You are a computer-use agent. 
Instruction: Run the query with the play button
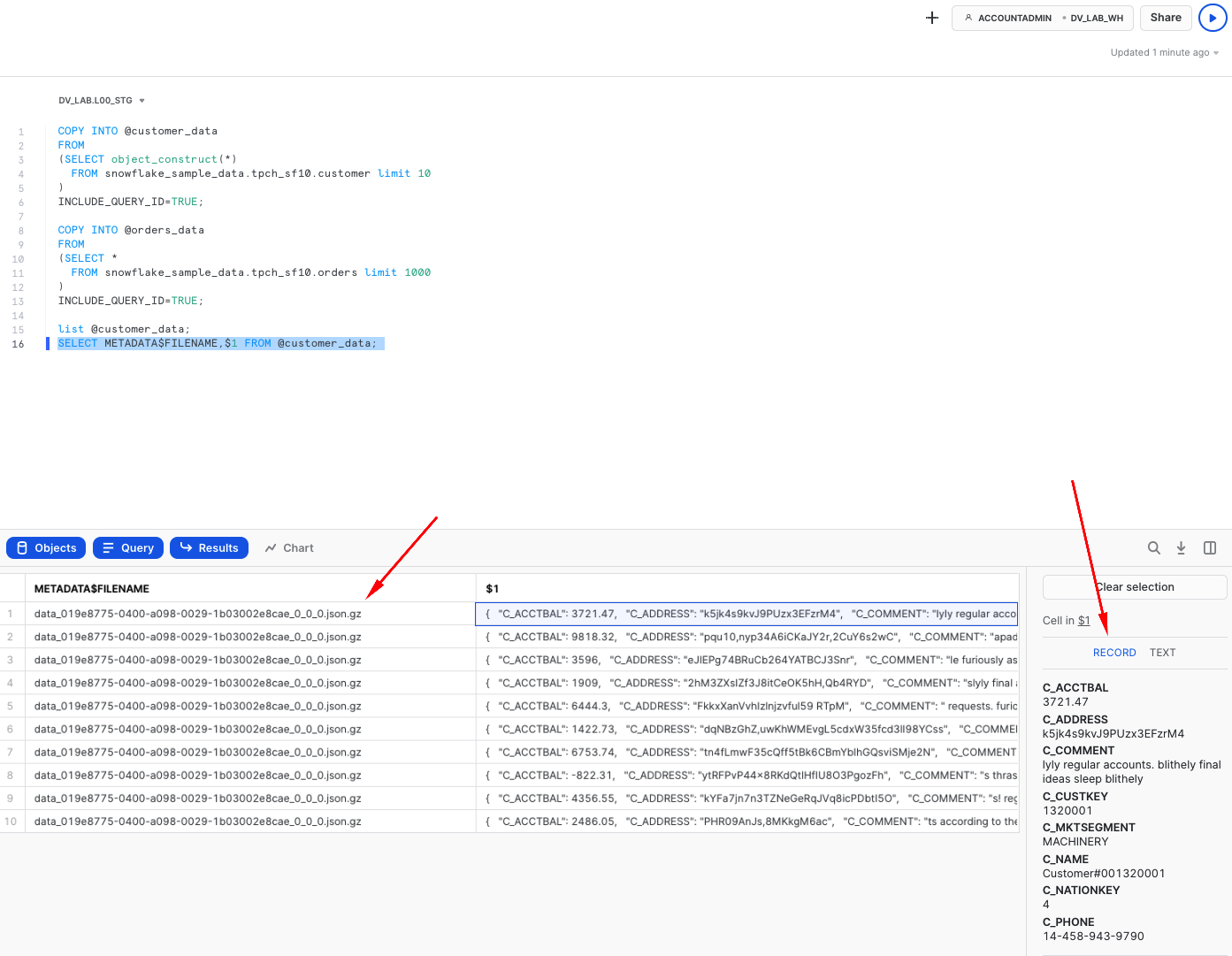[1213, 18]
